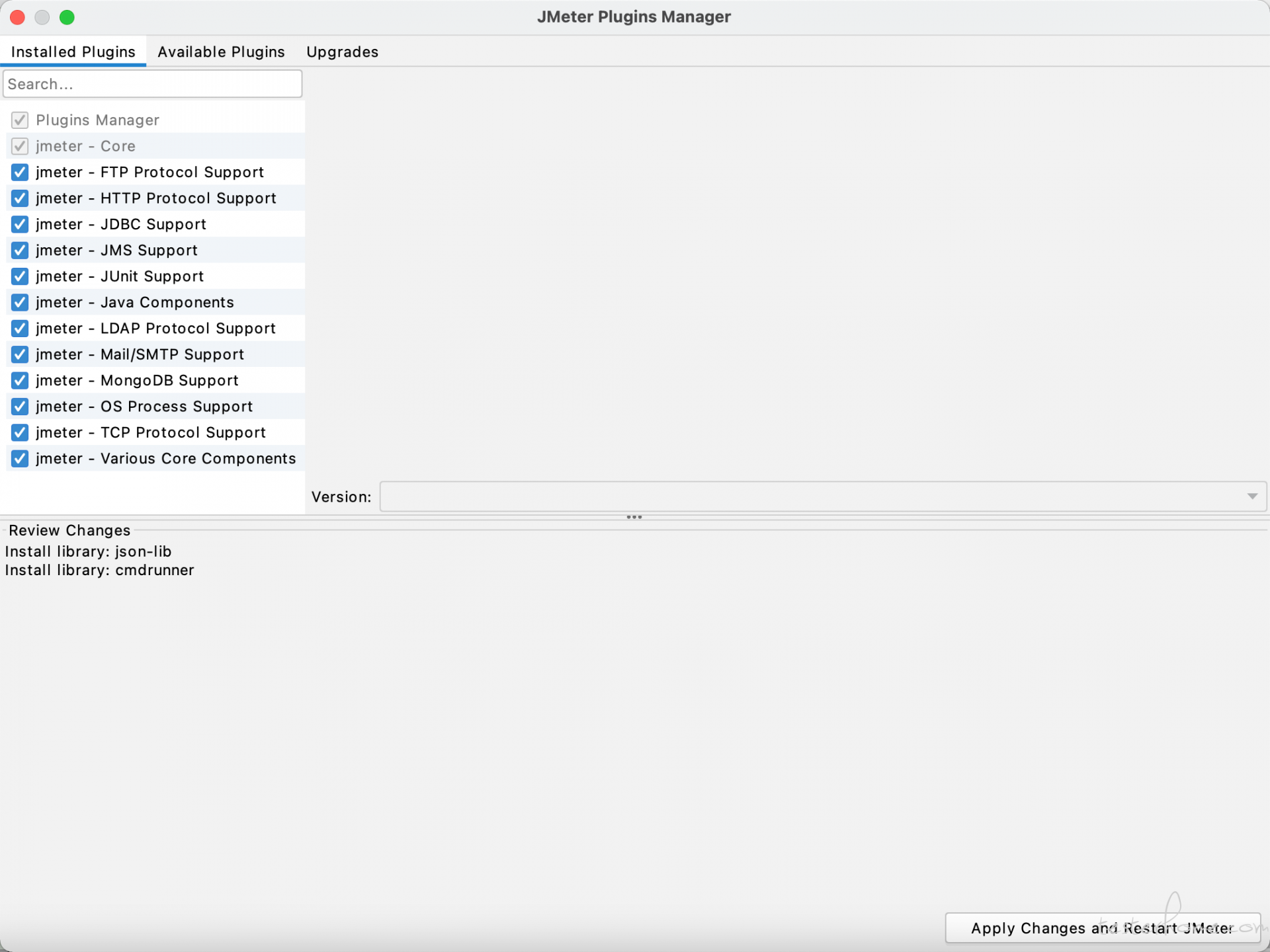Uncheck jmeter - LDAP Protocol Support checkbox
Viewport: 1270px width, 952px height.
tap(20, 329)
